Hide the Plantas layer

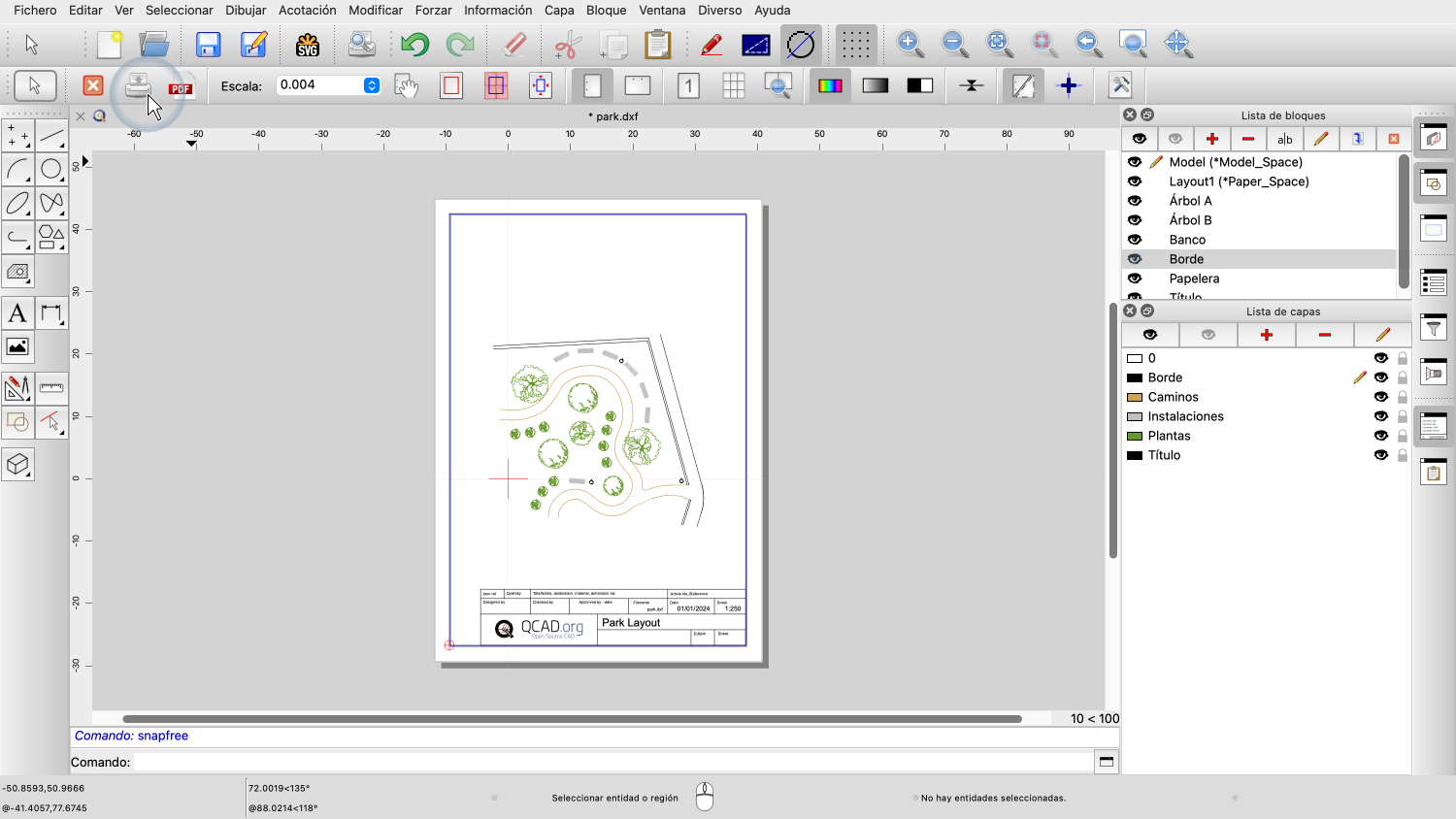click(1380, 436)
